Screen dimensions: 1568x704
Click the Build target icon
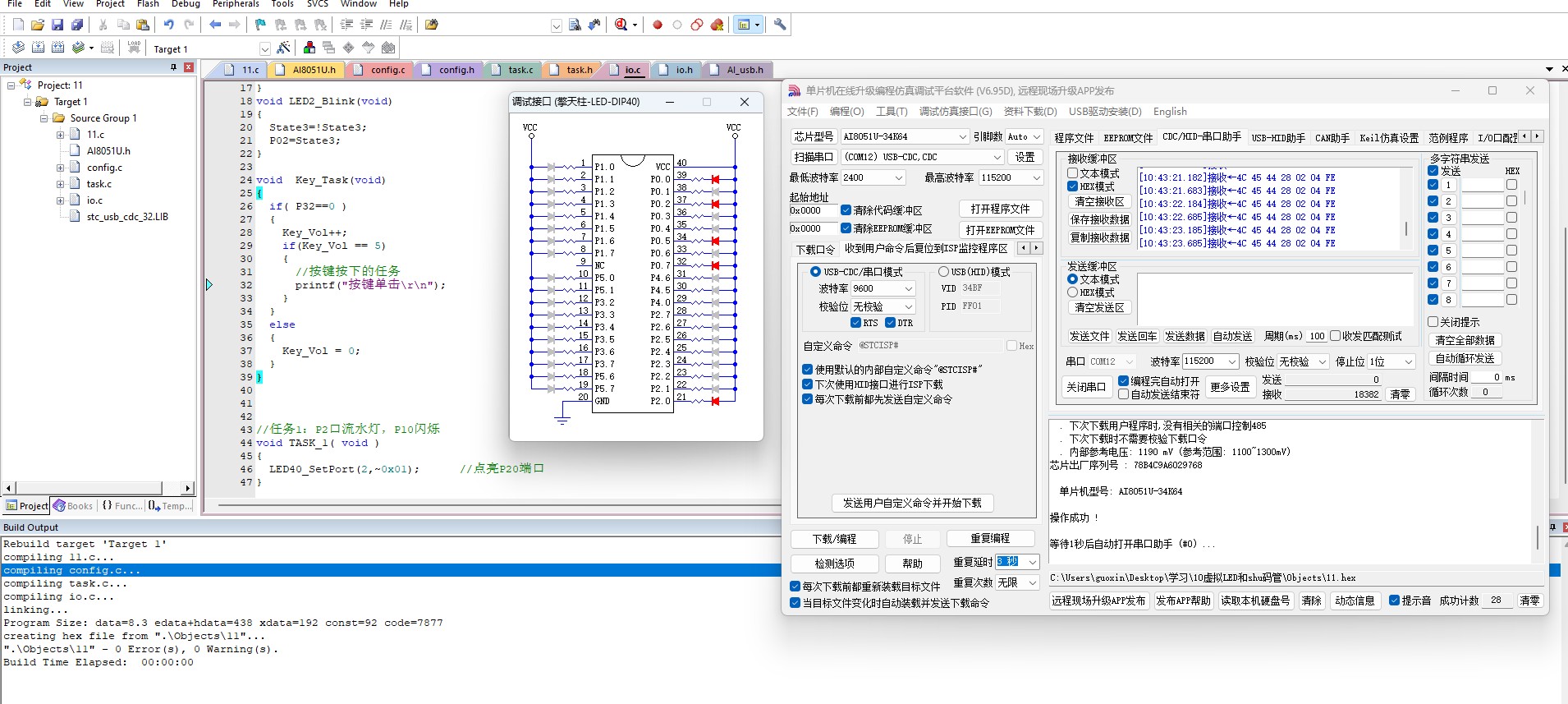38,48
